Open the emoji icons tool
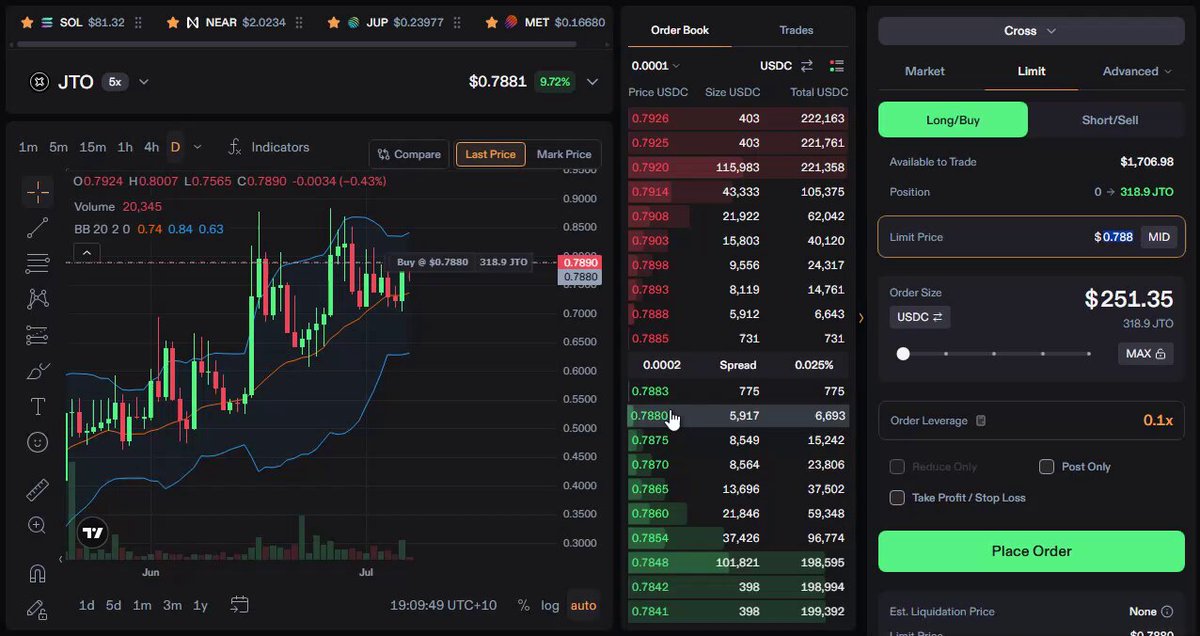Image resolution: width=1200 pixels, height=636 pixels. pos(38,441)
